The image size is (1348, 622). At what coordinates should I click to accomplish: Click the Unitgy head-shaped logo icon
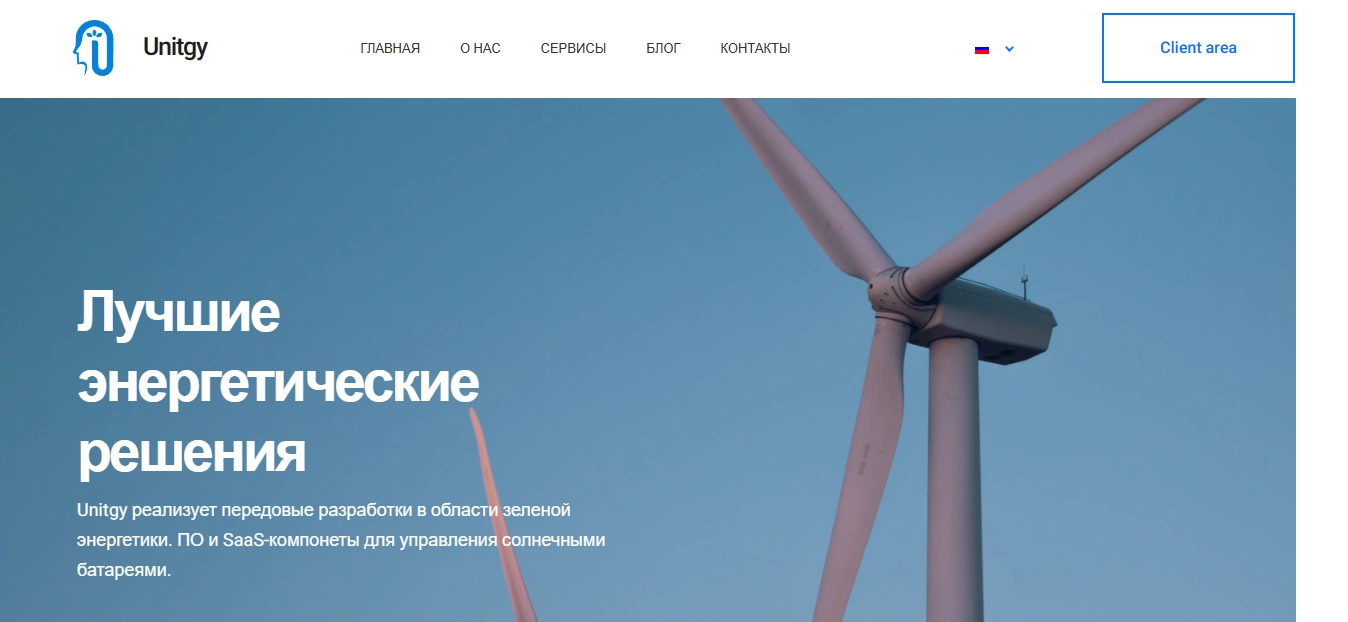[94, 48]
